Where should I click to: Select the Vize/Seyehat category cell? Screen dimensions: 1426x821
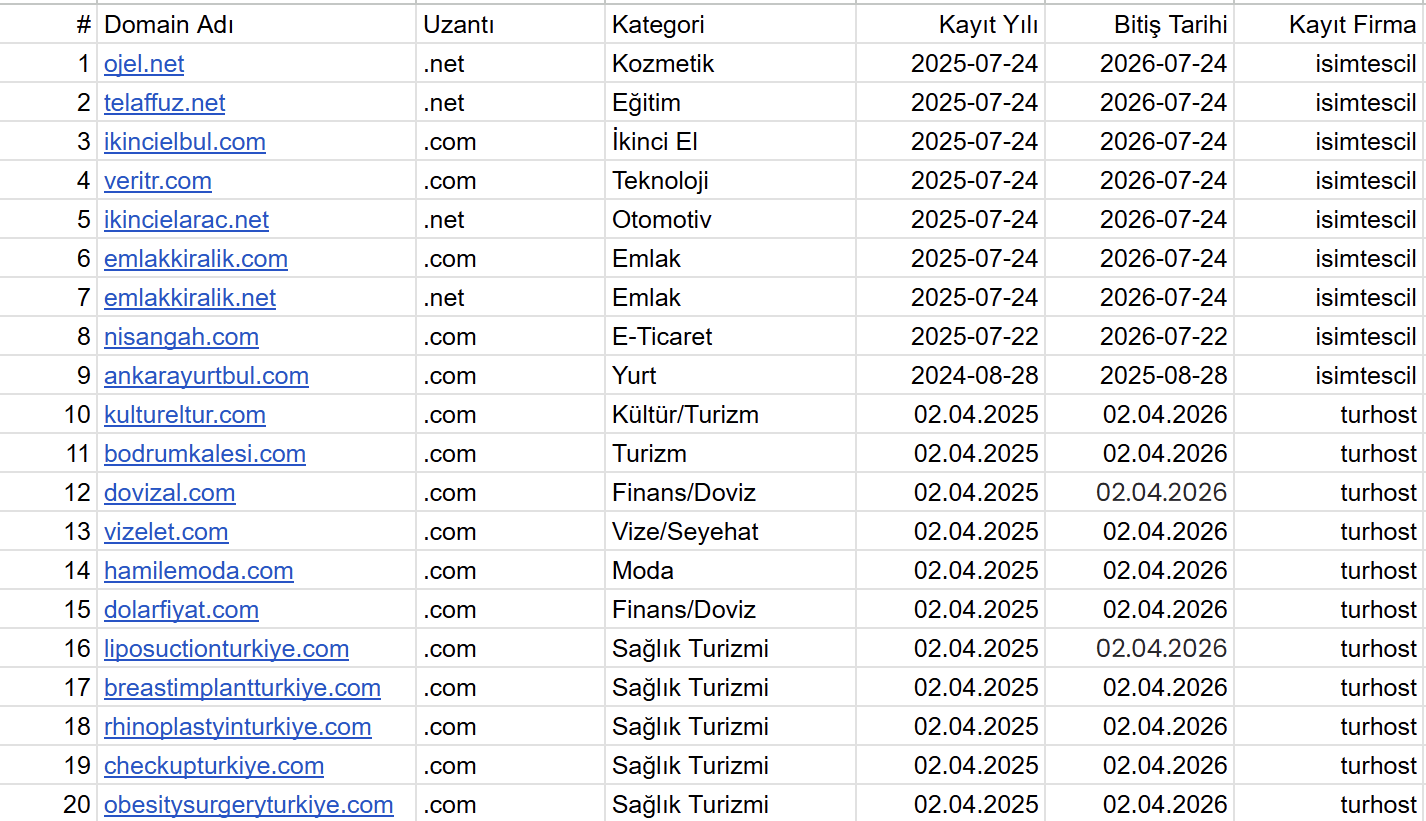tap(731, 532)
